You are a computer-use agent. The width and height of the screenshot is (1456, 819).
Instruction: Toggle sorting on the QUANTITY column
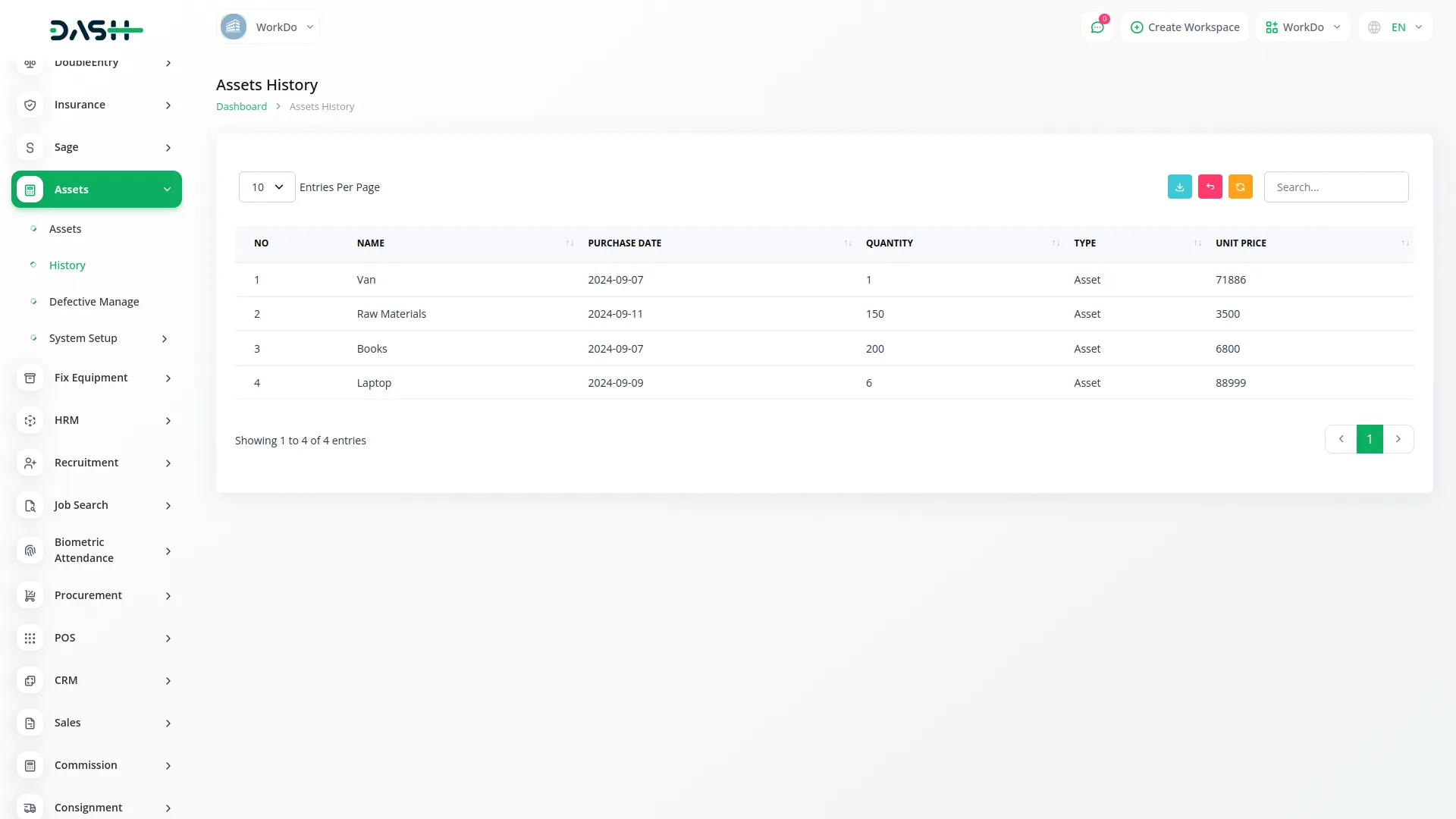1055,243
